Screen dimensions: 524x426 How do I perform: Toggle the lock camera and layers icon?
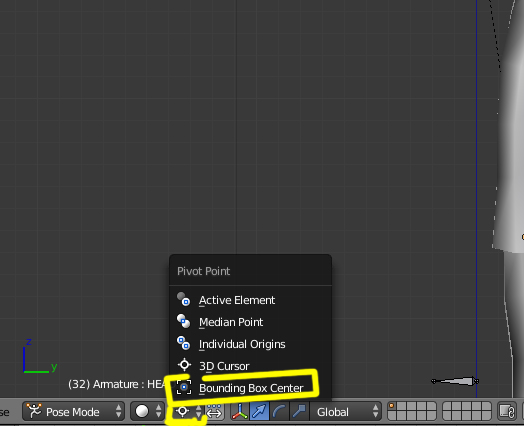[x=507, y=411]
